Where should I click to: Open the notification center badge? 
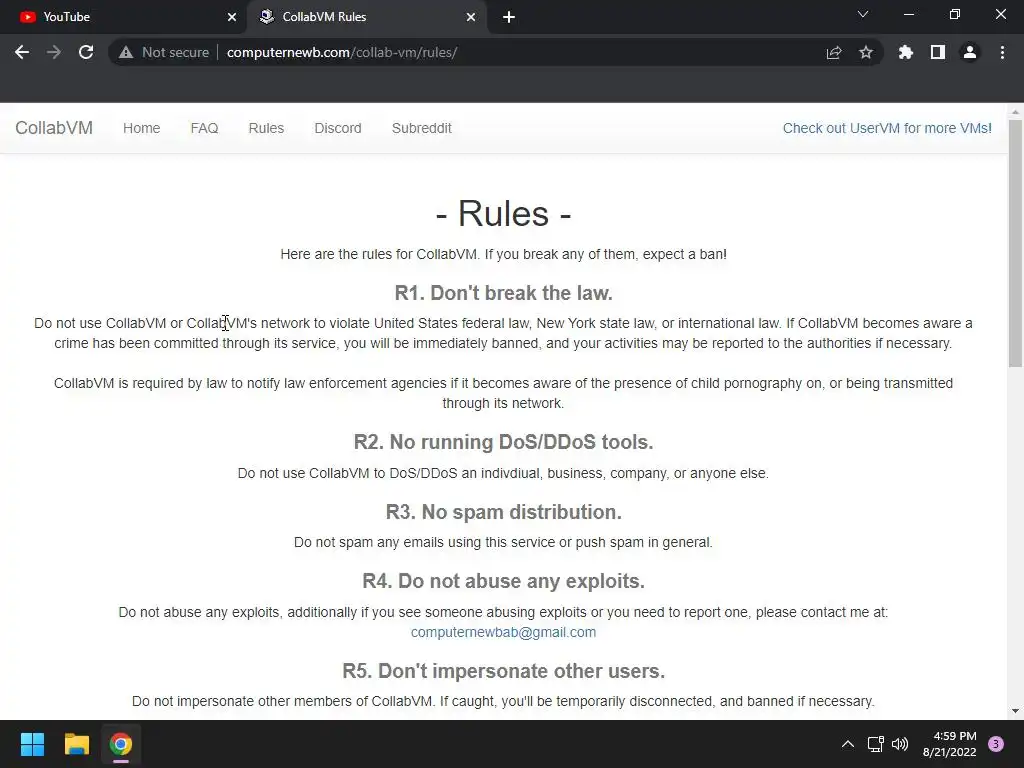[996, 744]
